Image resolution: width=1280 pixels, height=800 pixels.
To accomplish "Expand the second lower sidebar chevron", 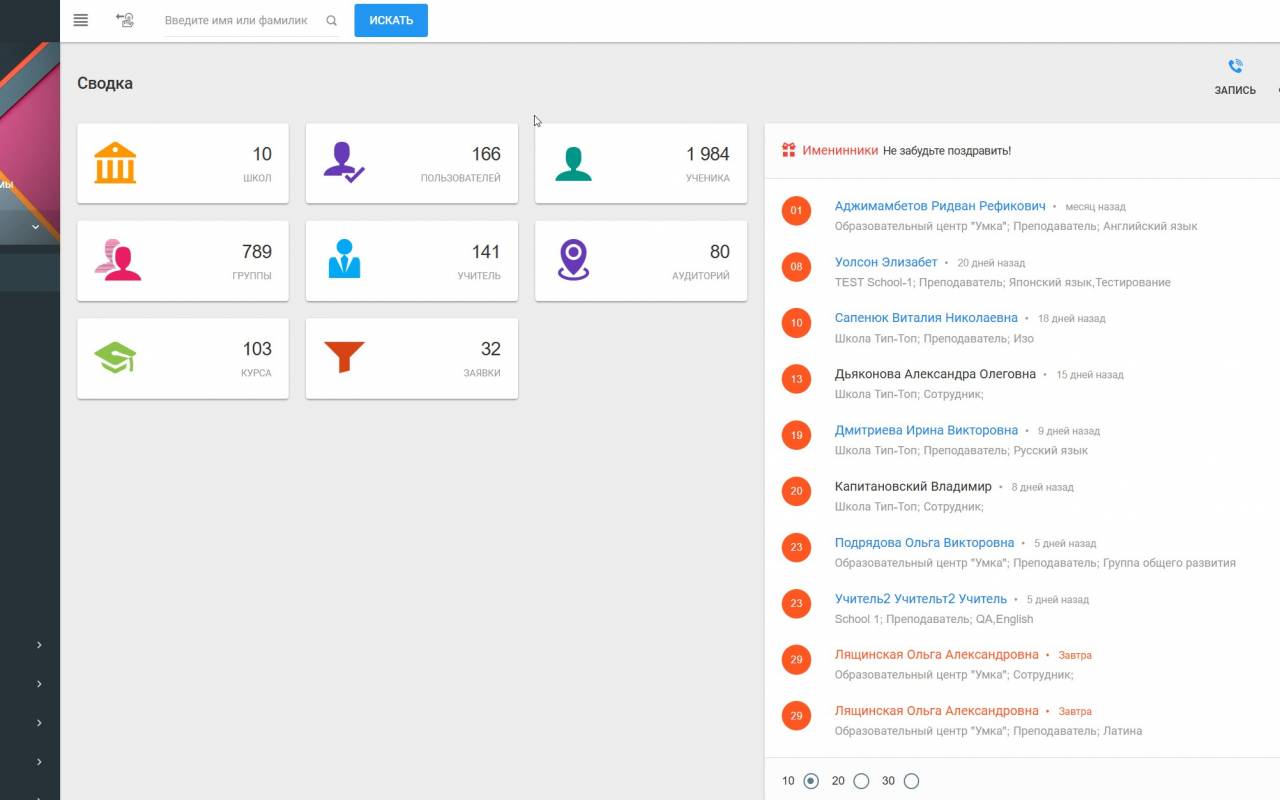I will [39, 684].
